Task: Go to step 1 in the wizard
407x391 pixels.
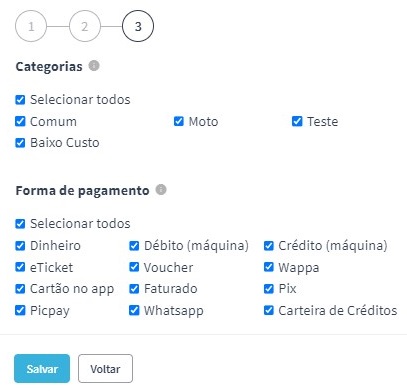Action: [31, 26]
